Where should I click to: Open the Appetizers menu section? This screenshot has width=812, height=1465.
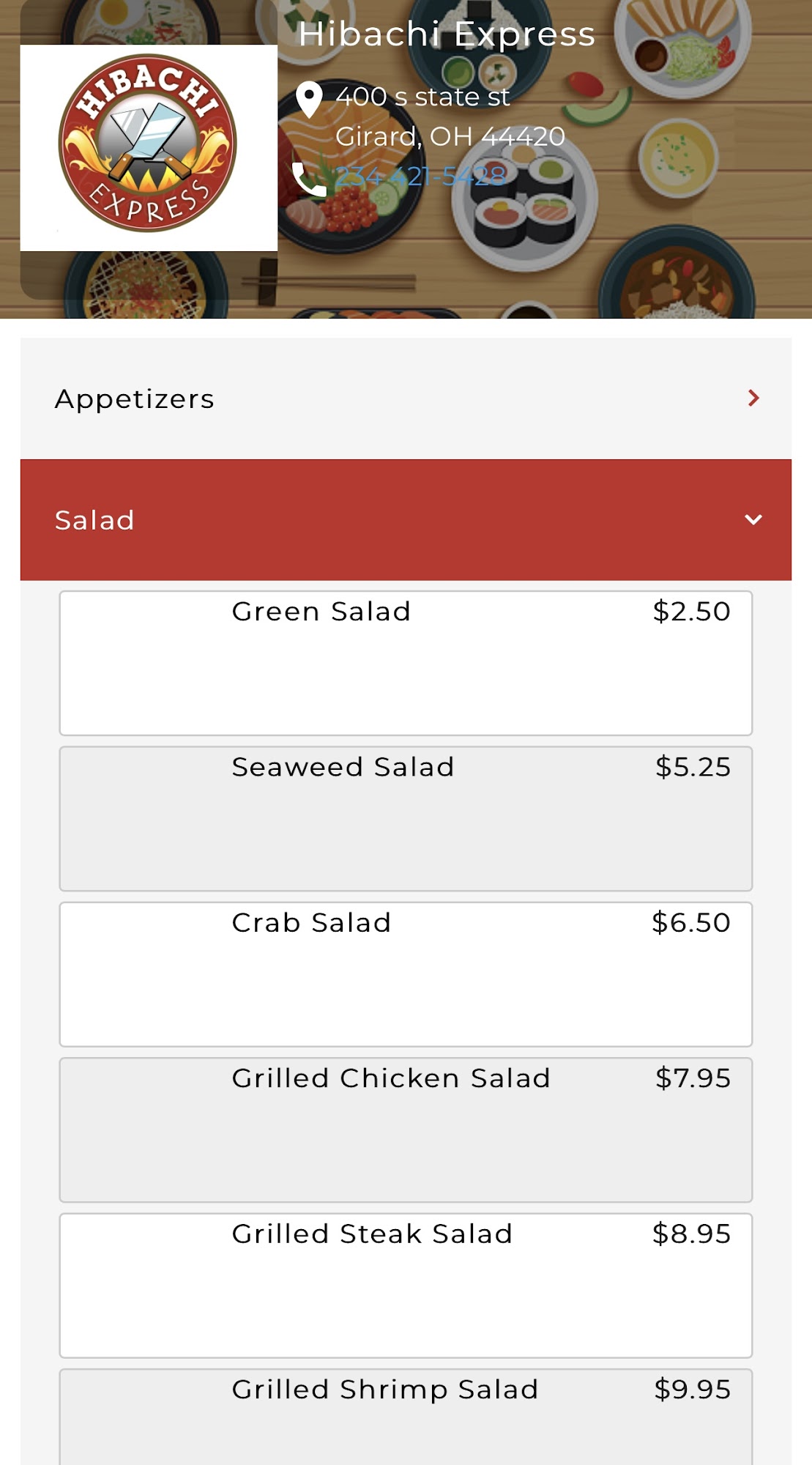coord(135,399)
